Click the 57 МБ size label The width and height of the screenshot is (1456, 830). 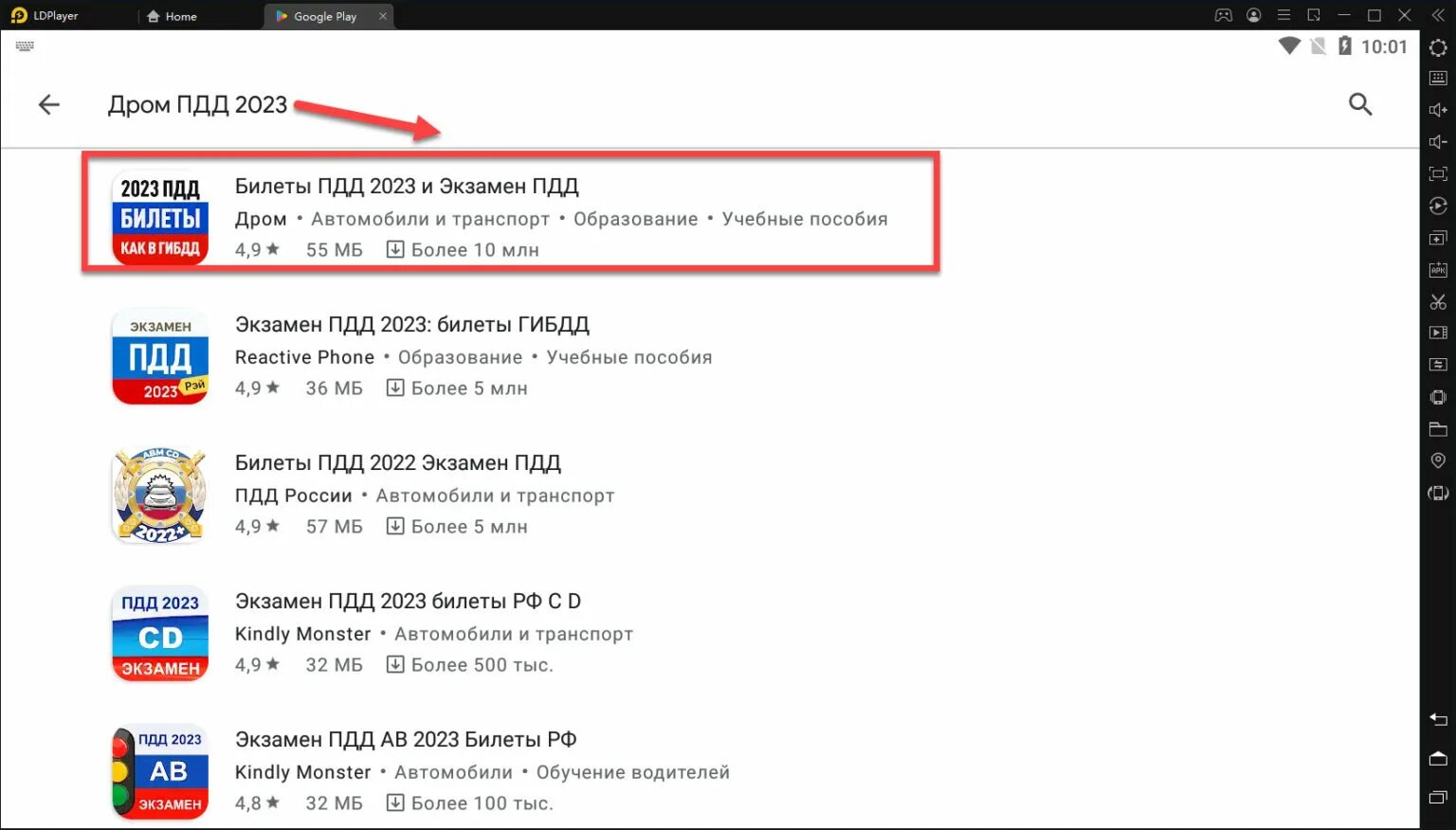(334, 527)
